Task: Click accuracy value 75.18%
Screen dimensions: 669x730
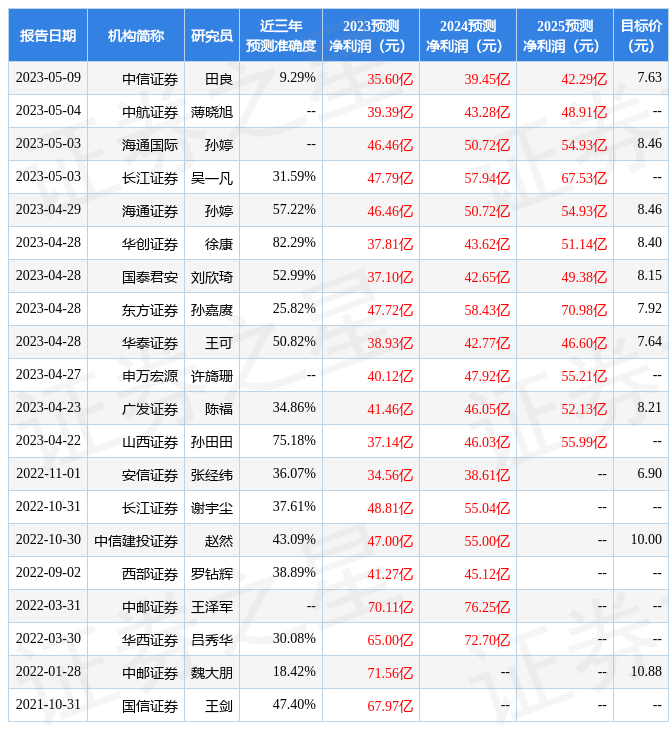Action: [294, 441]
